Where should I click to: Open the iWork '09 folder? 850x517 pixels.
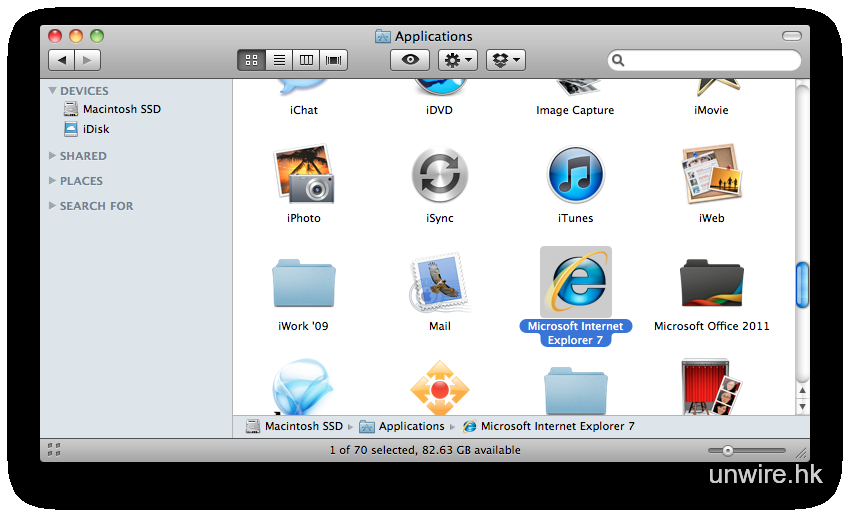tap(303, 283)
